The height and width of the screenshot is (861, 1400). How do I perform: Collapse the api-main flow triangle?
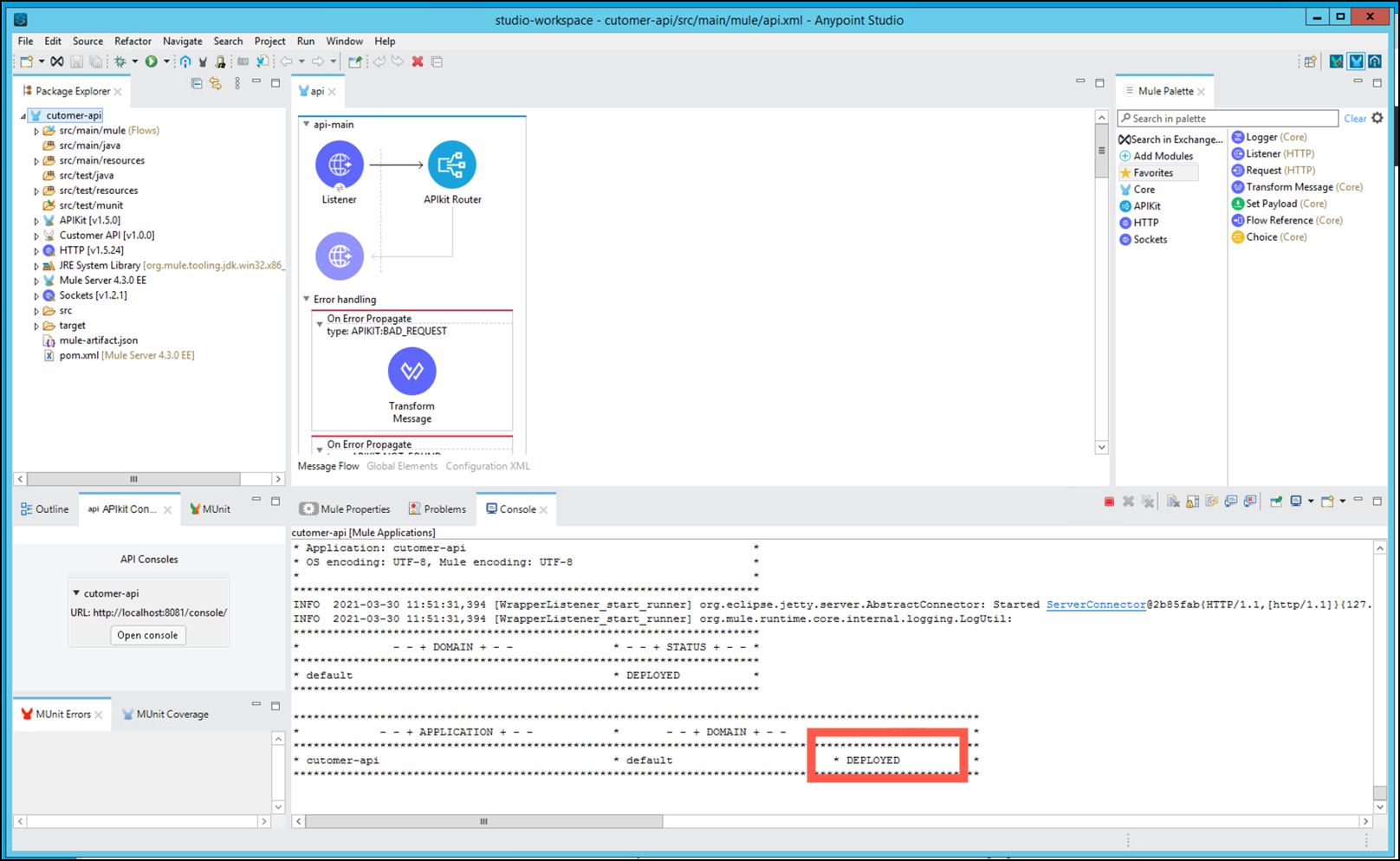pyautogui.click(x=306, y=125)
